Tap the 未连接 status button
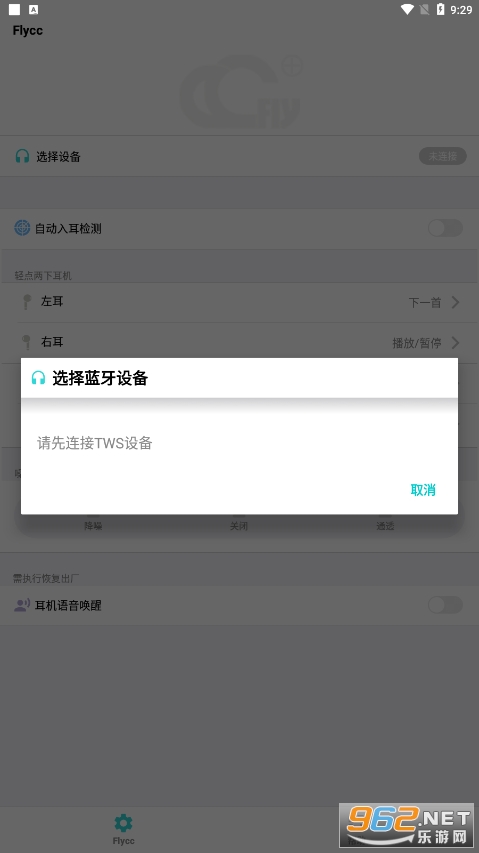479x853 pixels. [443, 156]
